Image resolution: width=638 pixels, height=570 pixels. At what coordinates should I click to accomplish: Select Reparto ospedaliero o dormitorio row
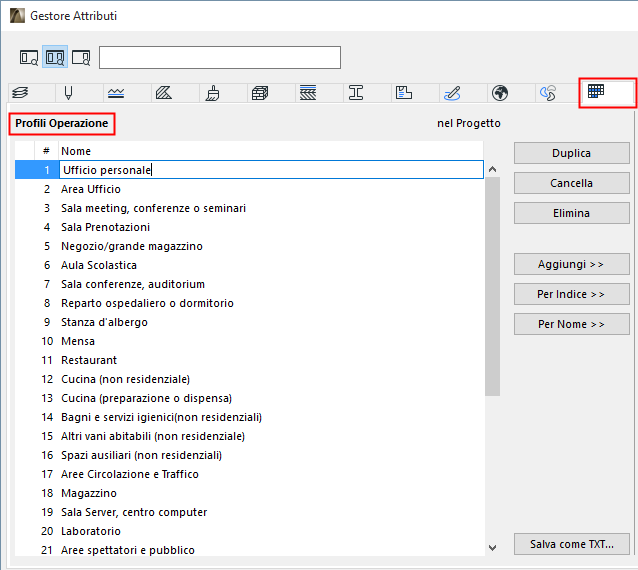(249, 303)
